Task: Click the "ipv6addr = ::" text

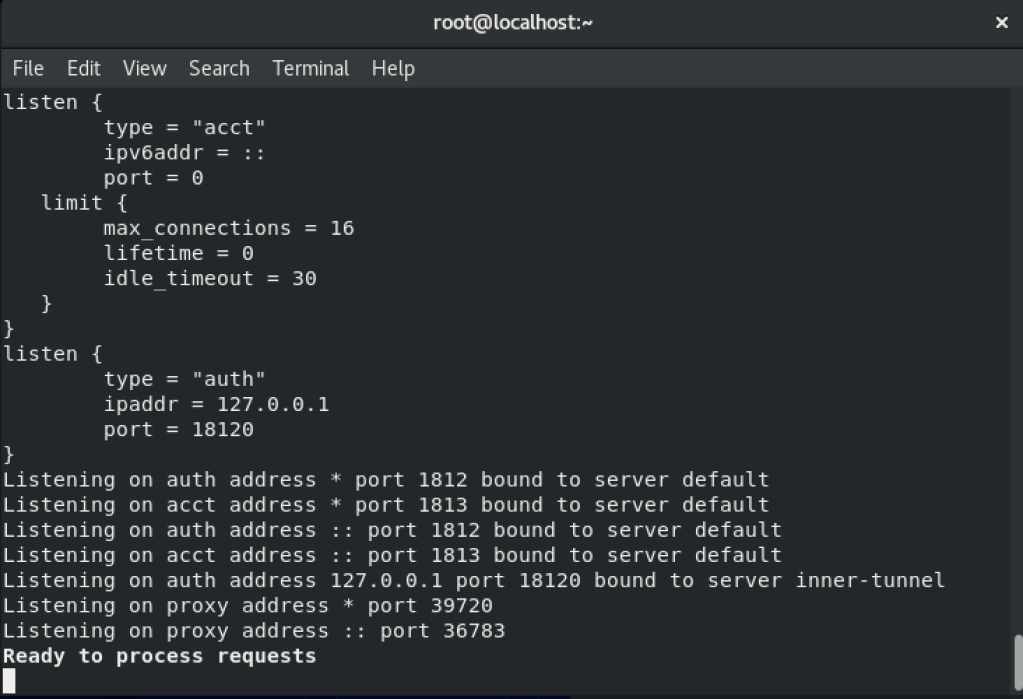Action: 184,153
